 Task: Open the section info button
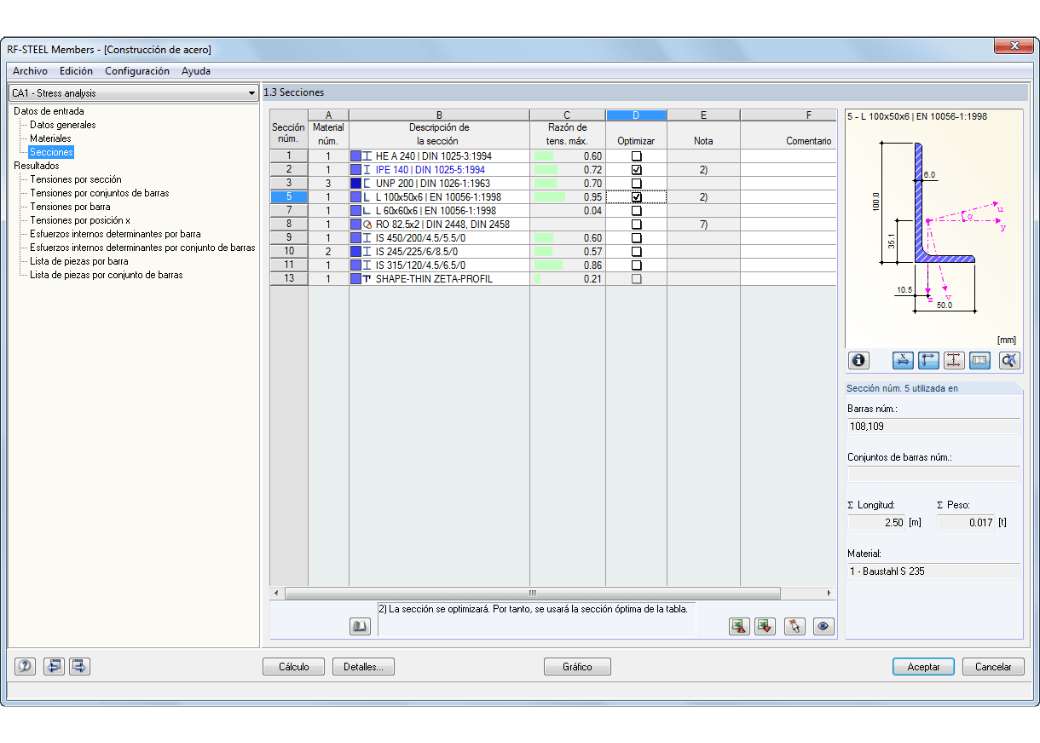(x=858, y=360)
